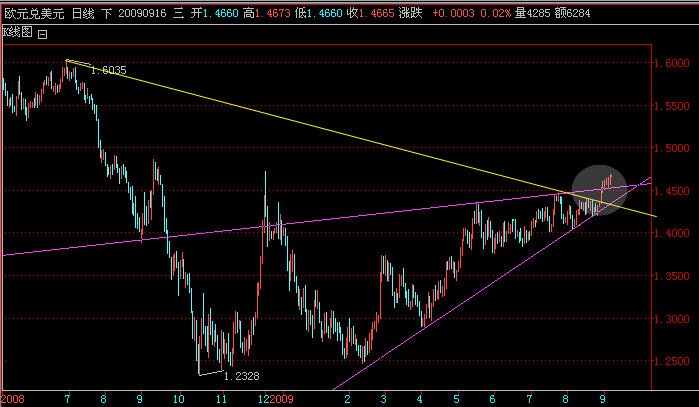
Task: Click the 2009 year label on time axis
Action: click(x=282, y=399)
